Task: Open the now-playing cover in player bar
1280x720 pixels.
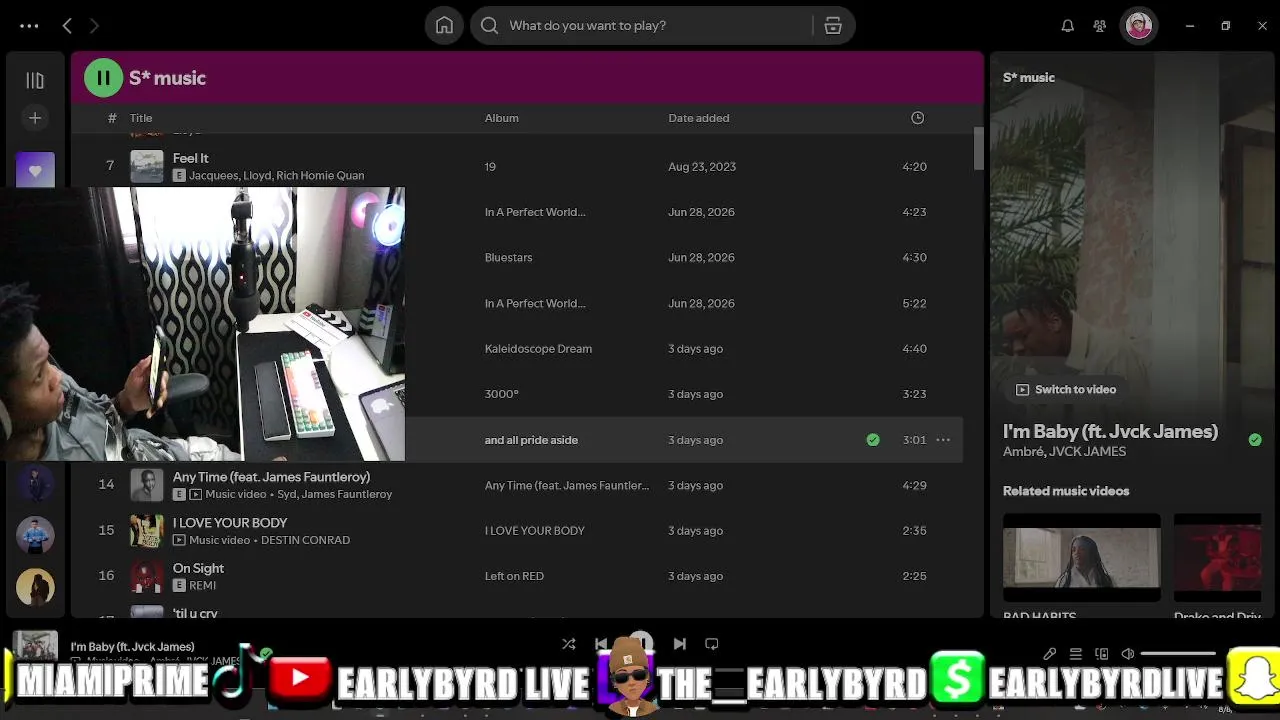Action: click(35, 646)
